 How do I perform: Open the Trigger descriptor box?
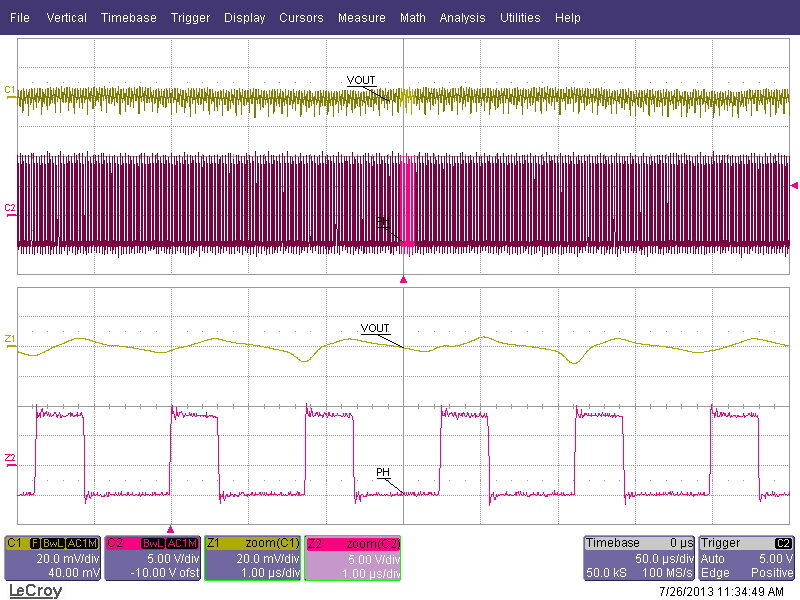[747, 558]
